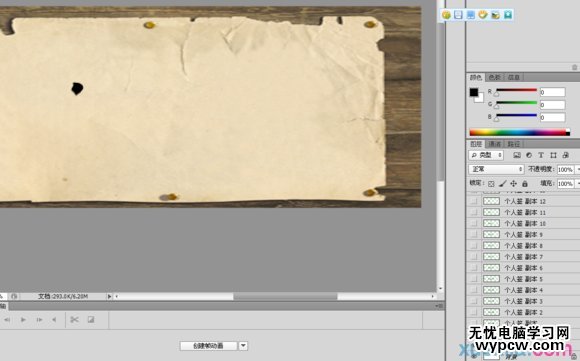The width and height of the screenshot is (580, 361).
Task: Click the transition icon beside the scissors
Action: tap(91, 320)
